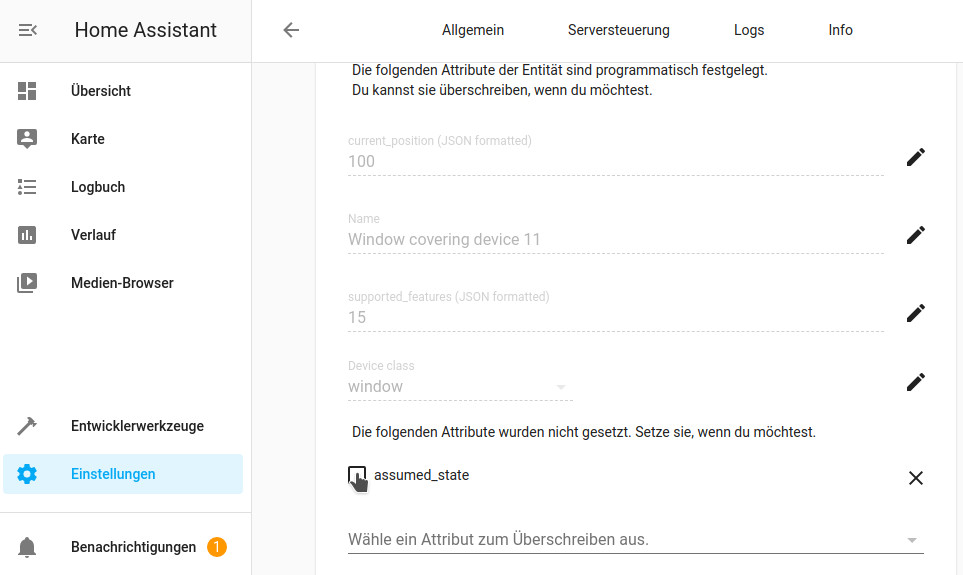Go to the Logs tab

(749, 30)
